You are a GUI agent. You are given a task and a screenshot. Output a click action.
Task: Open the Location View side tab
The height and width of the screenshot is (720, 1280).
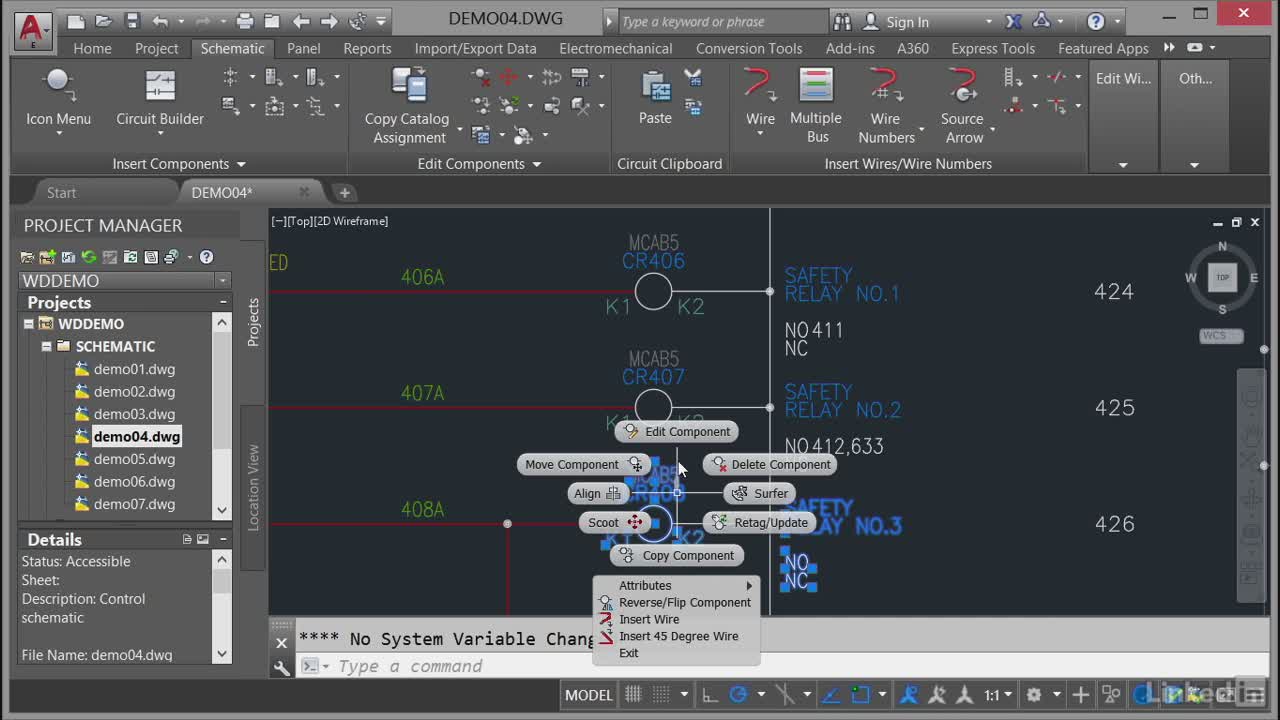253,487
